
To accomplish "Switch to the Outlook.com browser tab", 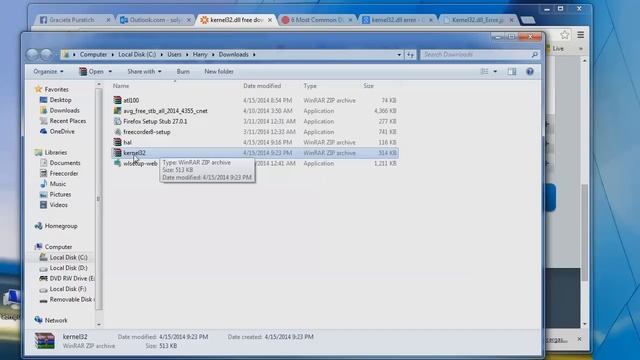I will pyautogui.click(x=155, y=20).
